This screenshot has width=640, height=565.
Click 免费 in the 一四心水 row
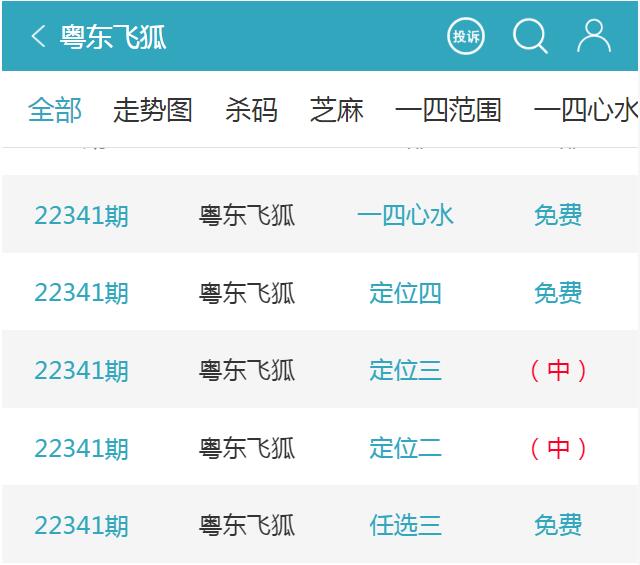tap(557, 215)
